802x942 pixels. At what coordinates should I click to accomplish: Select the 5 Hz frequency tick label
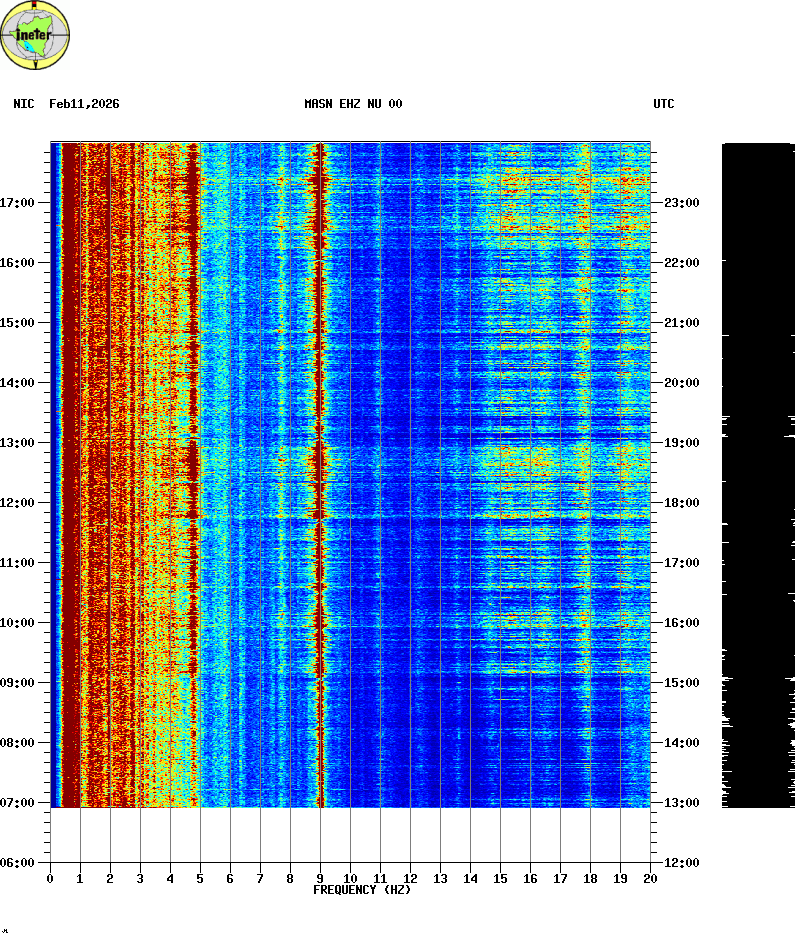(x=200, y=879)
